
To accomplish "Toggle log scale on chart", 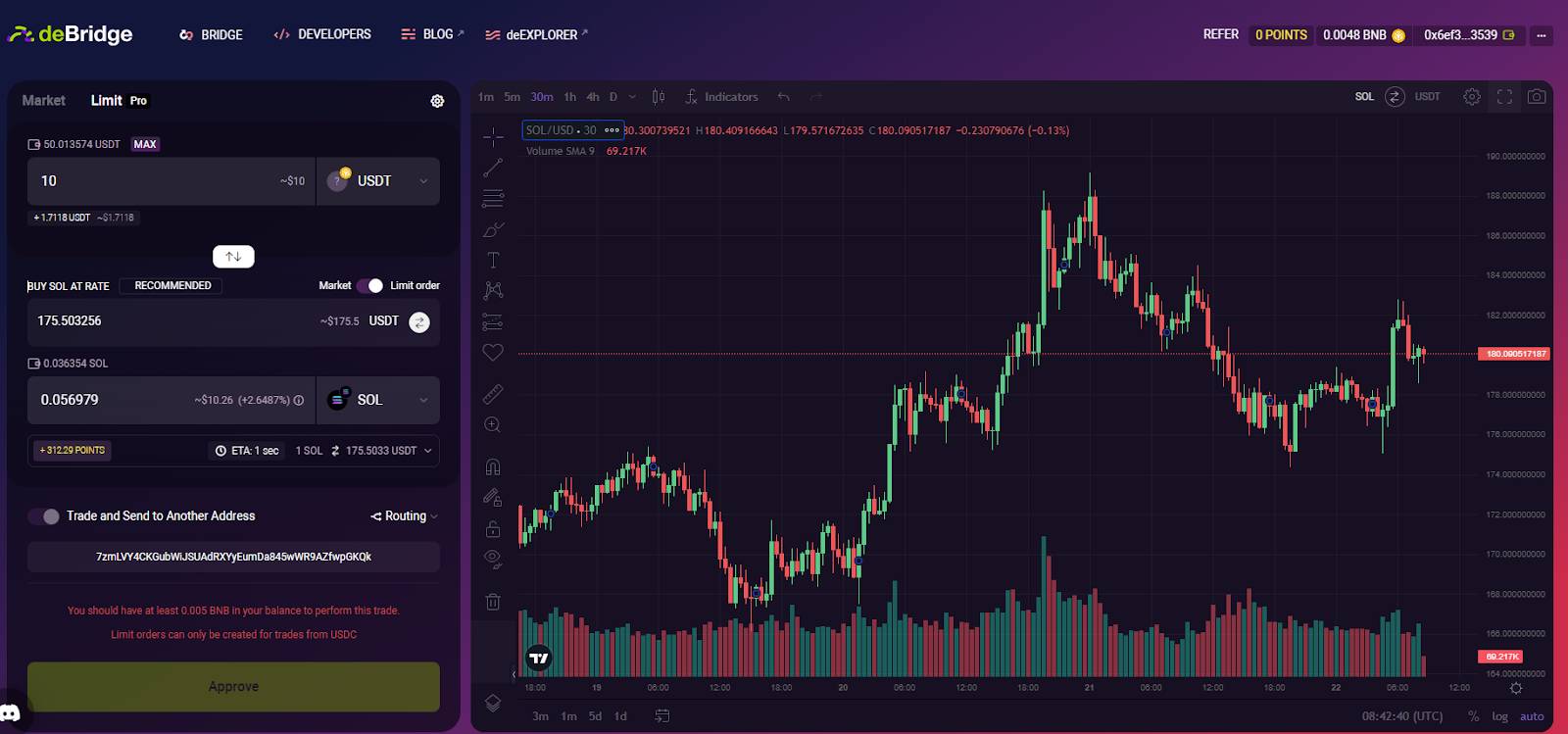I will tap(1499, 716).
